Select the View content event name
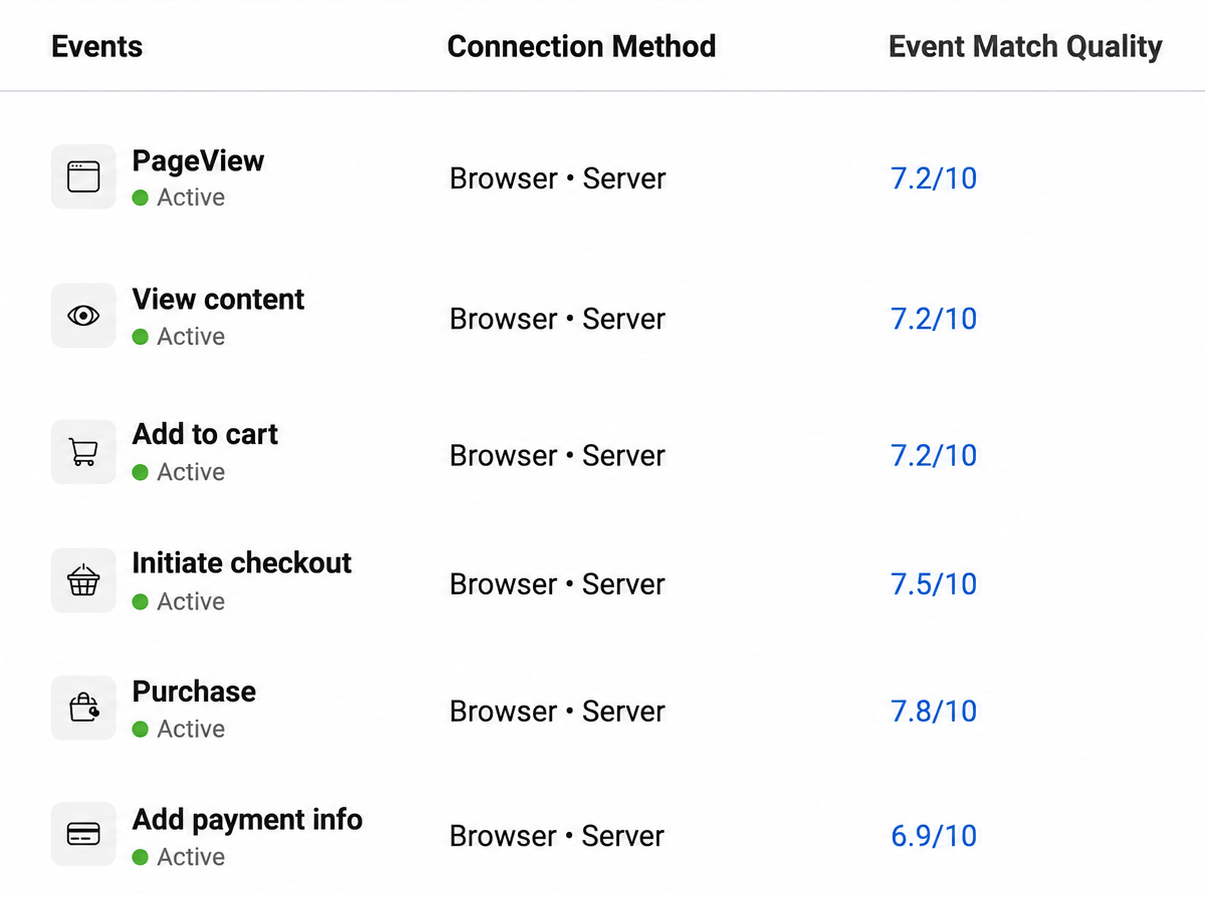The image size is (1208, 907). click(218, 299)
